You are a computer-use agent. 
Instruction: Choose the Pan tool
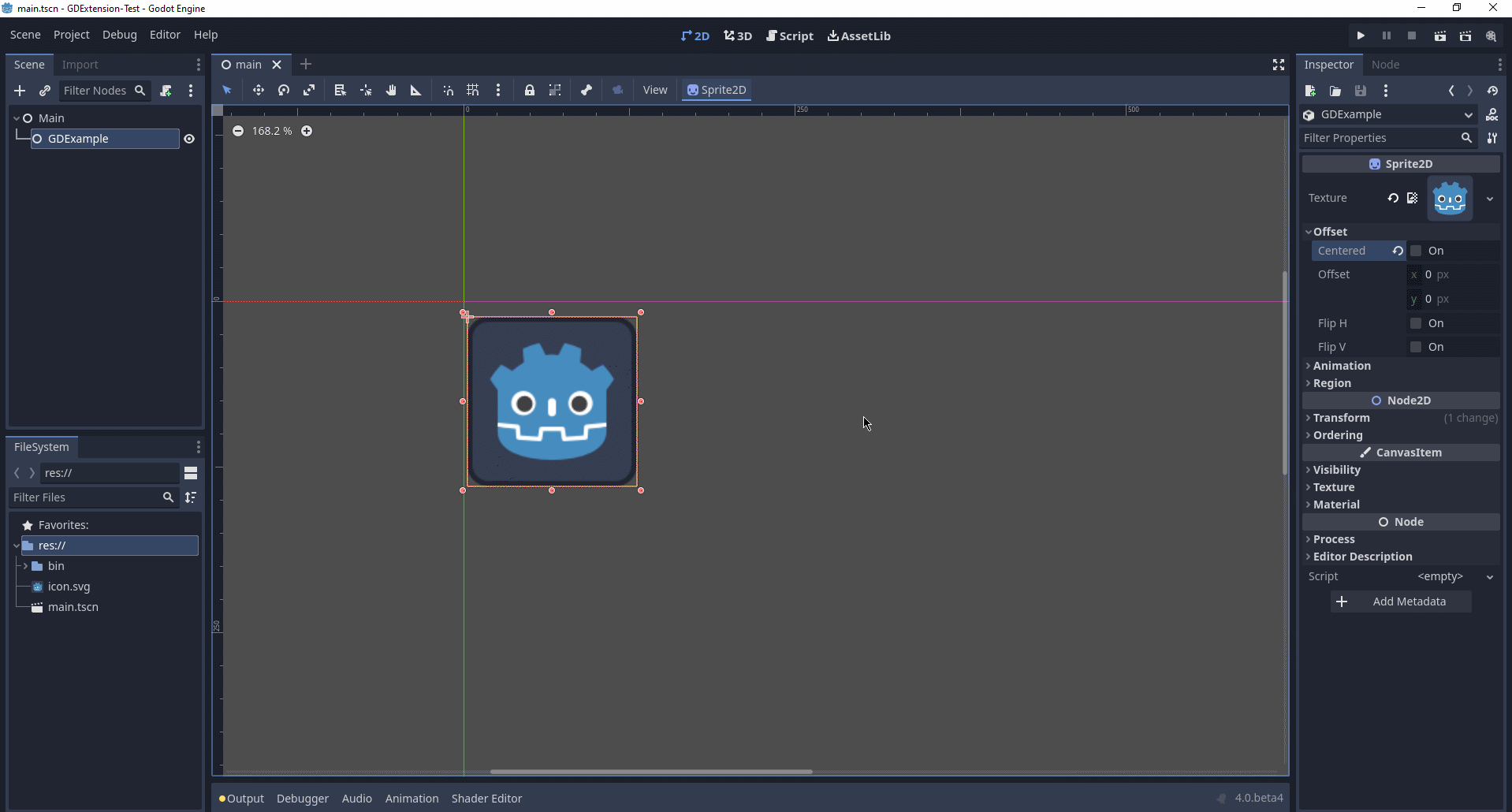(x=390, y=90)
